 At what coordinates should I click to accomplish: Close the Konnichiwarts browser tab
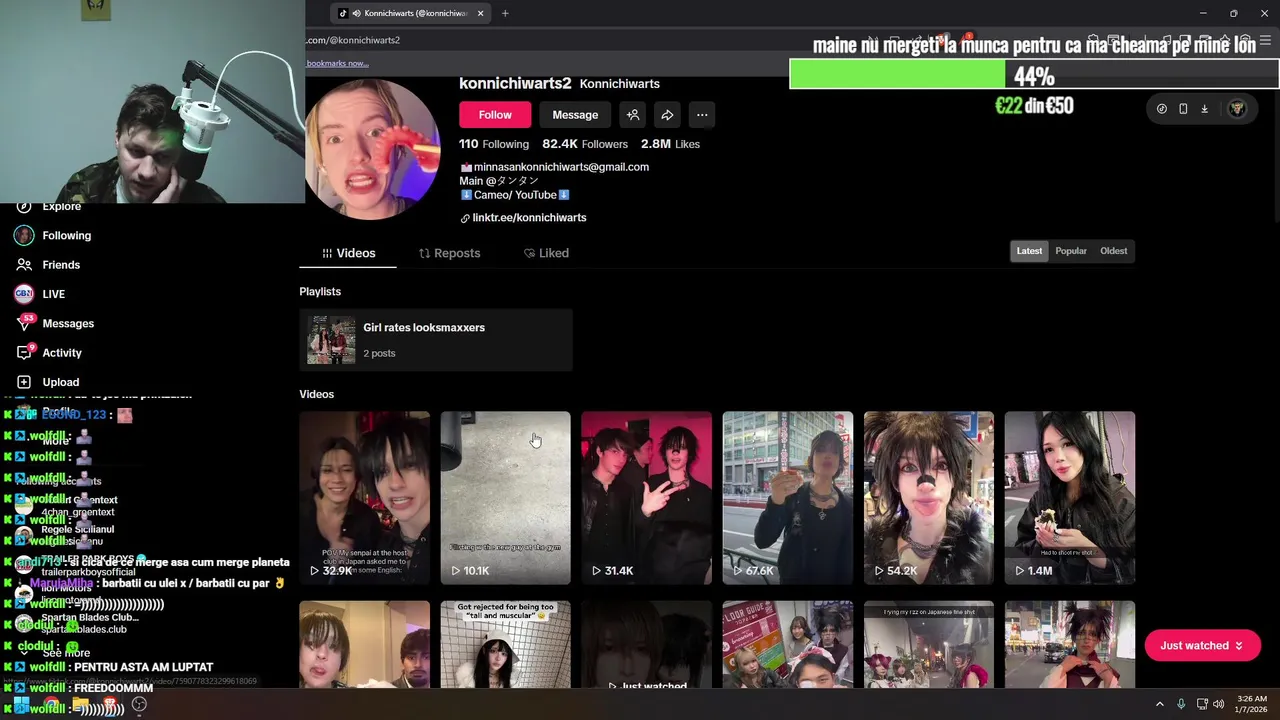tap(480, 14)
